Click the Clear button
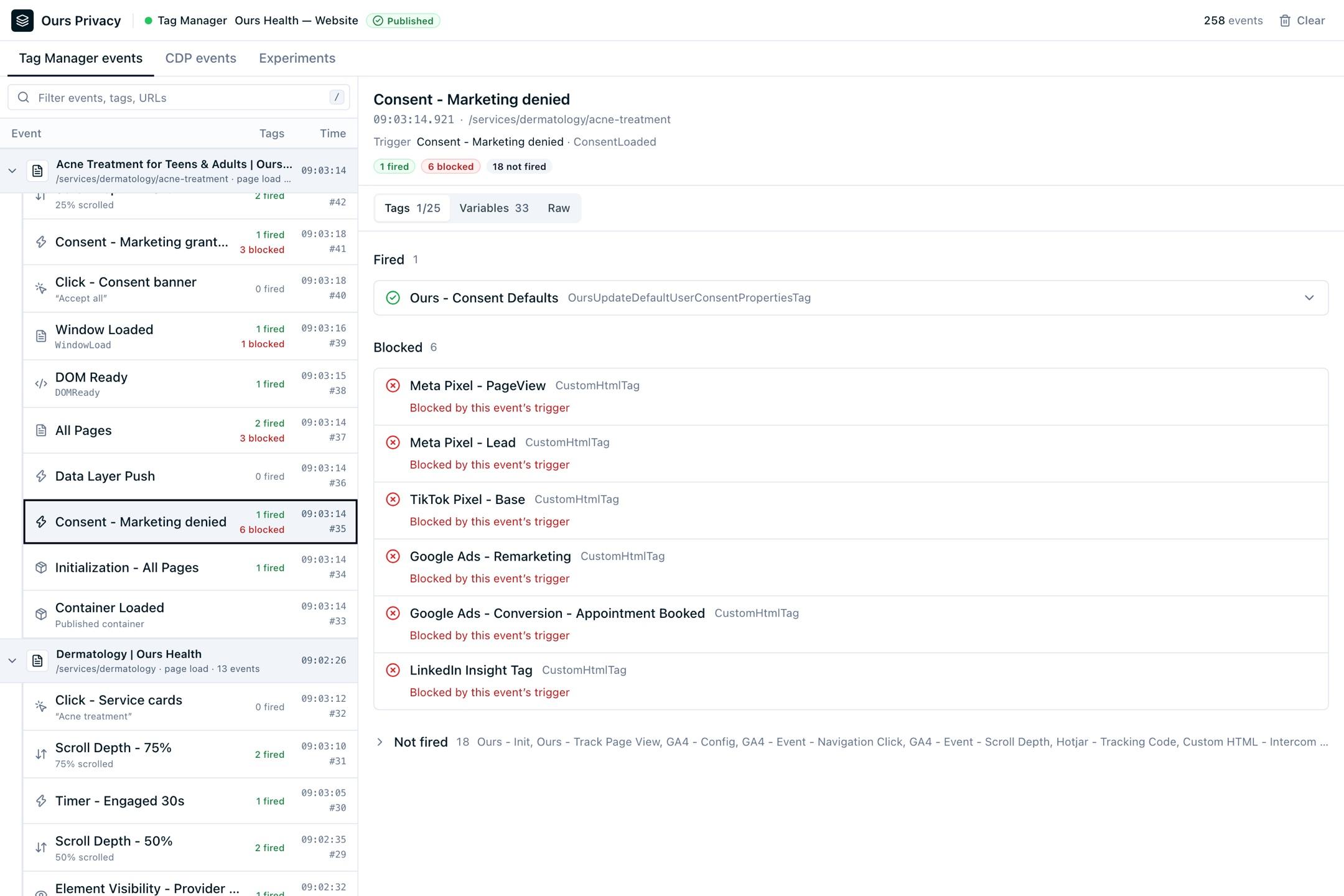This screenshot has width=1344, height=896. [x=1302, y=21]
